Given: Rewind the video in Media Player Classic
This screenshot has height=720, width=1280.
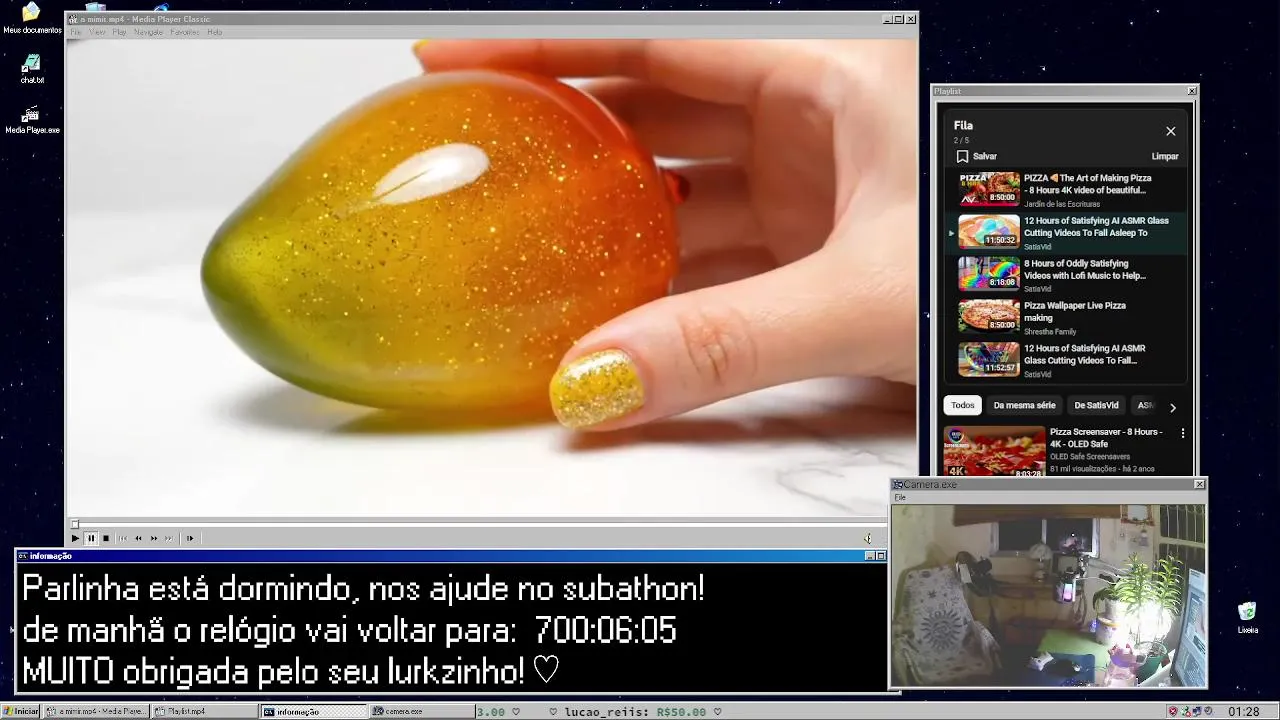Looking at the screenshot, I should [x=138, y=538].
